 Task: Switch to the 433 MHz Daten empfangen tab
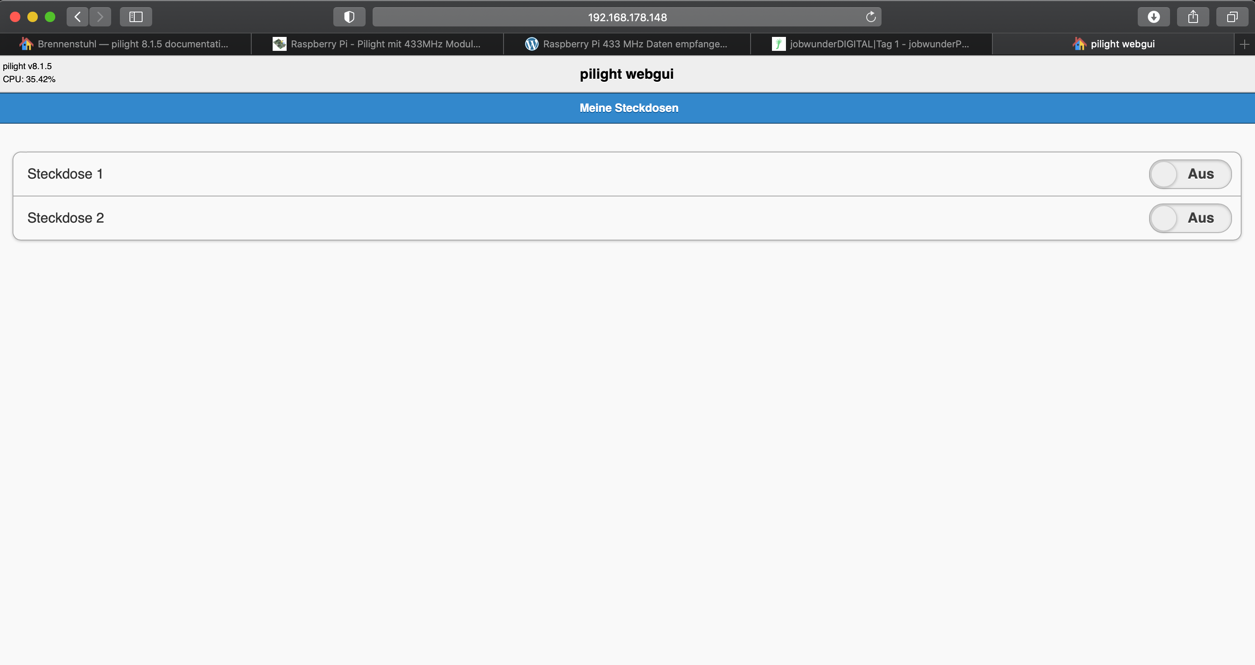pos(627,44)
